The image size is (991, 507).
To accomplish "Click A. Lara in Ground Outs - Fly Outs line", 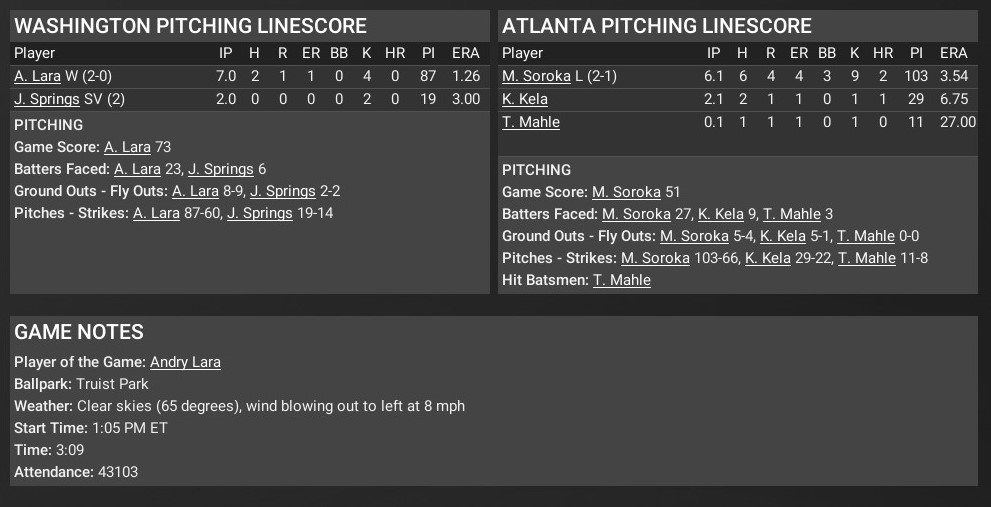I will click(x=195, y=191).
